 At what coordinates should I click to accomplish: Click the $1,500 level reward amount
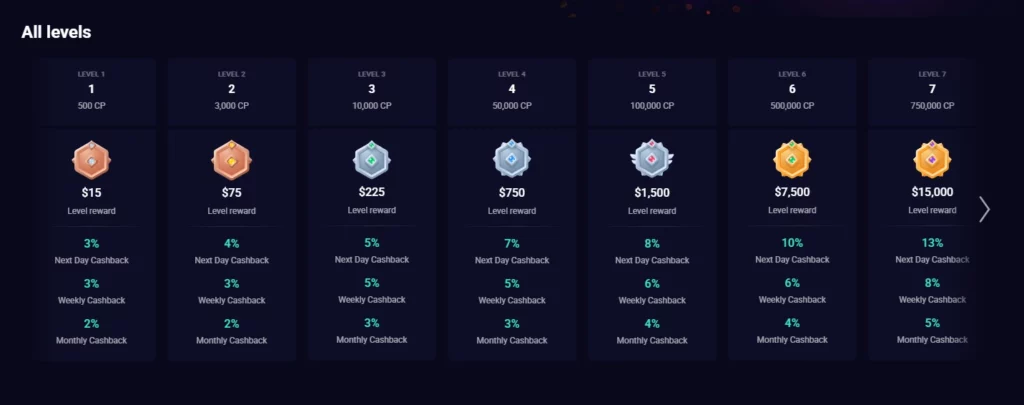pos(652,192)
